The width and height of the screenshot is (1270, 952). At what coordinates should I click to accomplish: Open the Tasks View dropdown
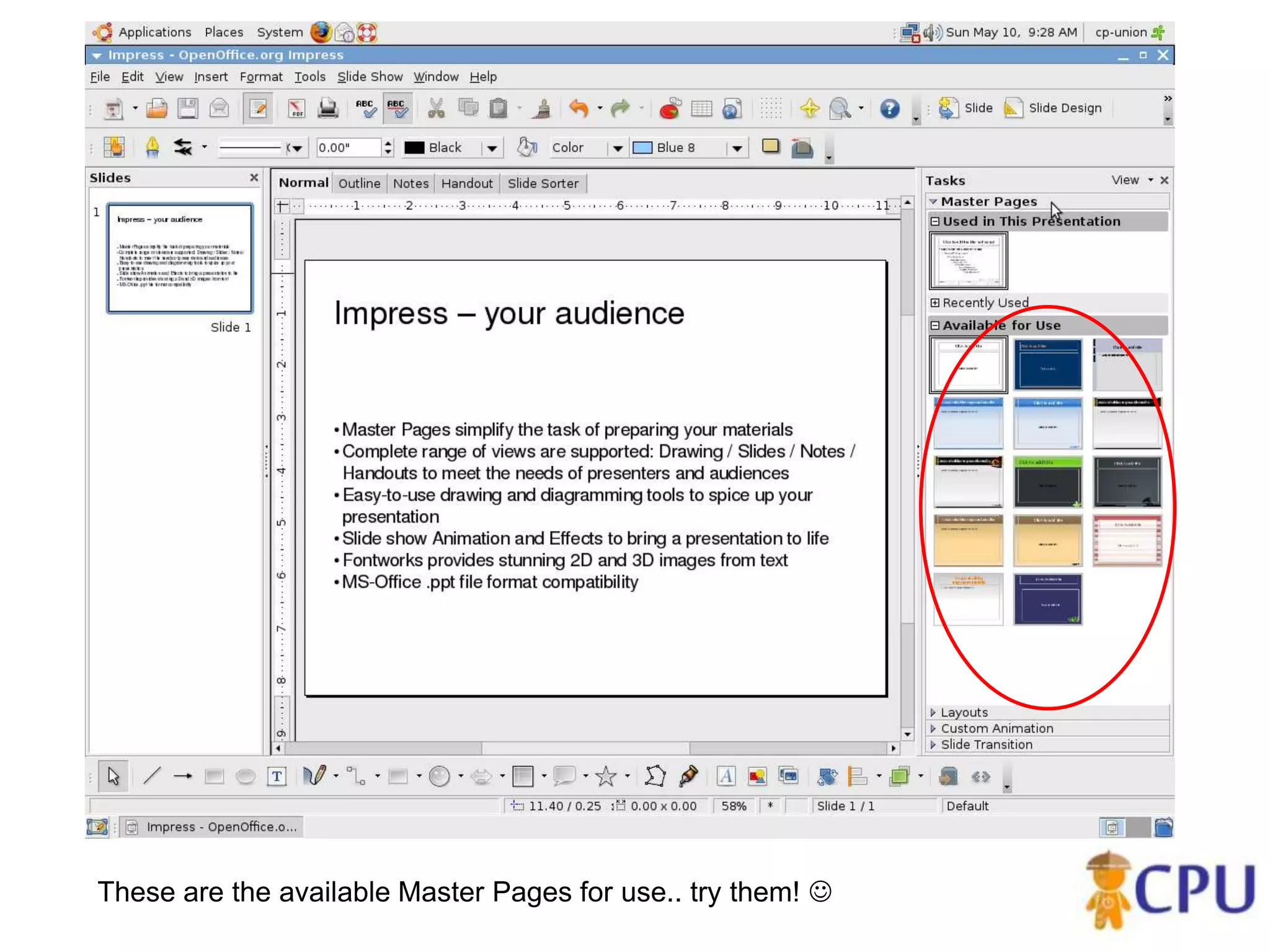pyautogui.click(x=1132, y=180)
